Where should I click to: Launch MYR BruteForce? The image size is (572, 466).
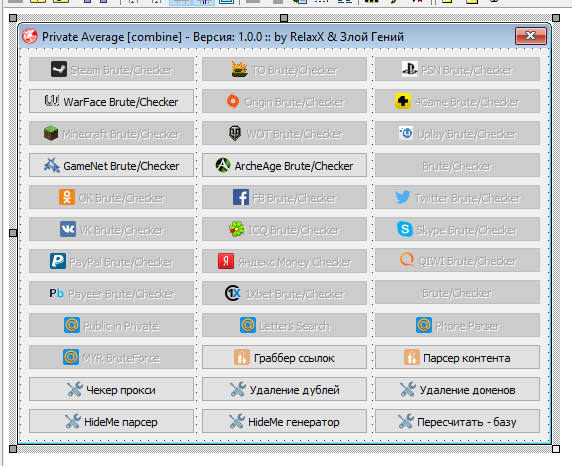[x=111, y=357]
